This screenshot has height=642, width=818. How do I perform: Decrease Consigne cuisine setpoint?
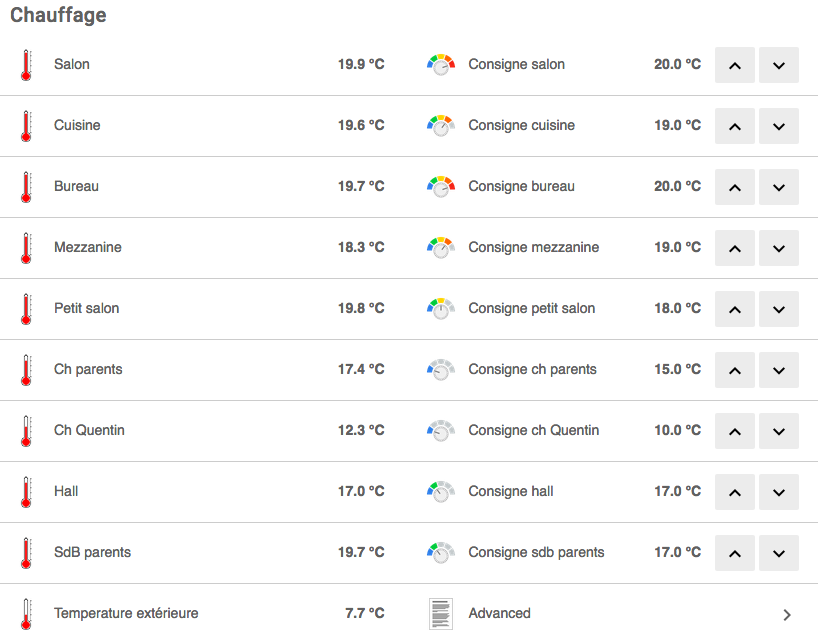(779, 126)
